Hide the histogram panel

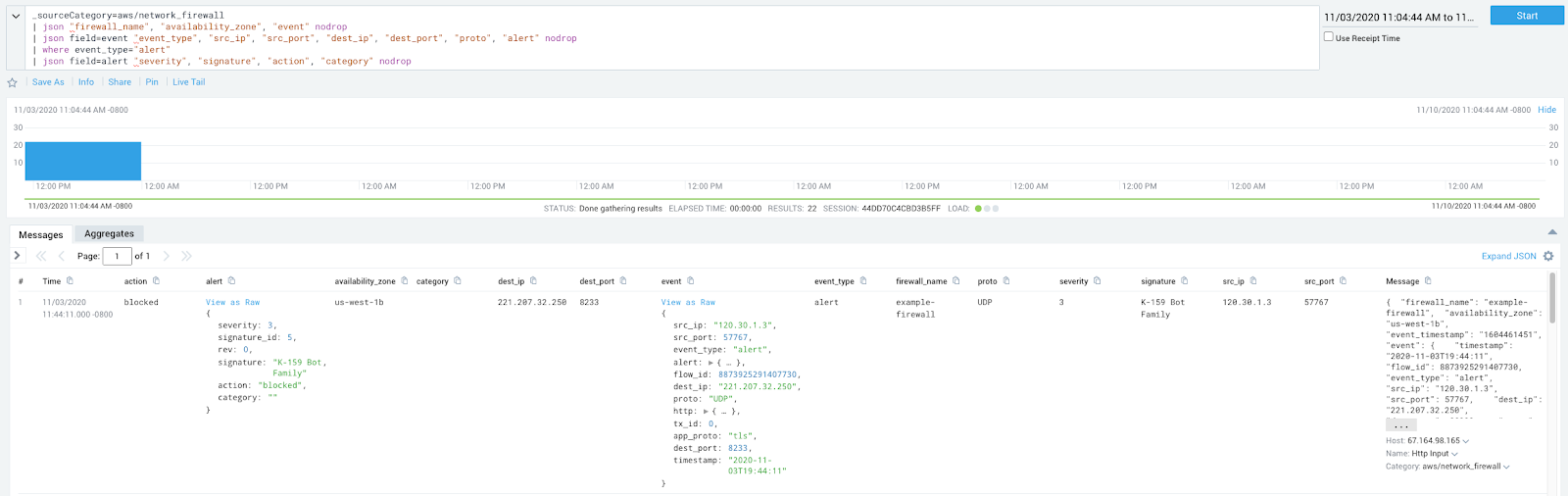point(1546,110)
